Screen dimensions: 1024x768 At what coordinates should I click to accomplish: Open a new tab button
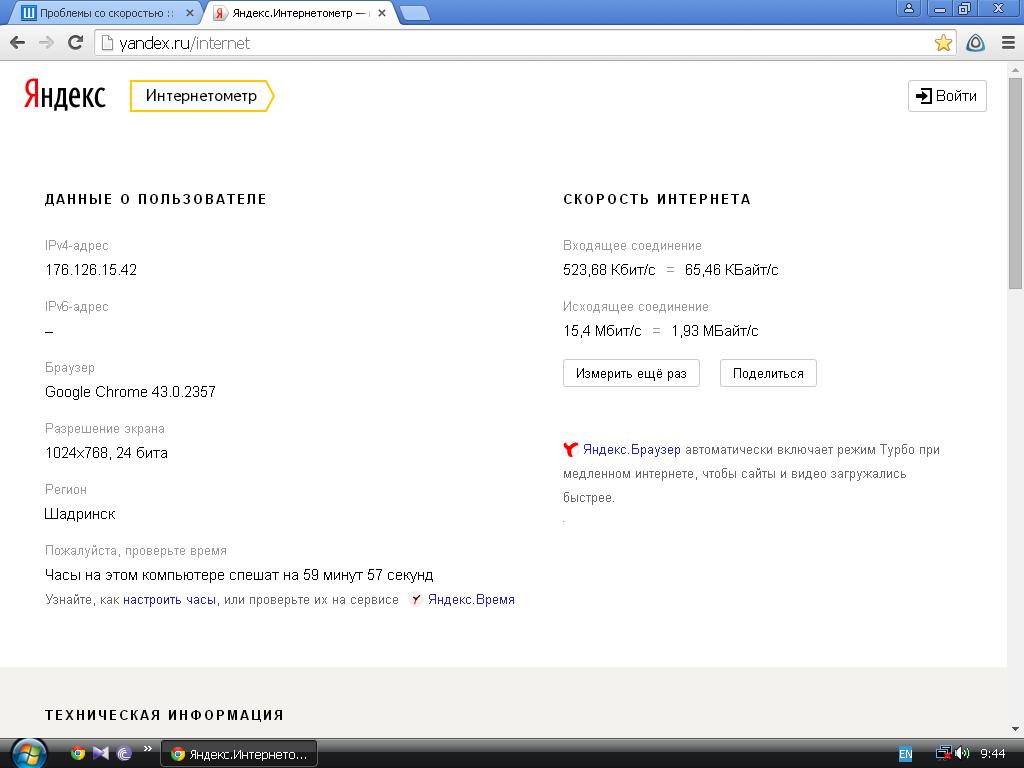click(x=414, y=13)
